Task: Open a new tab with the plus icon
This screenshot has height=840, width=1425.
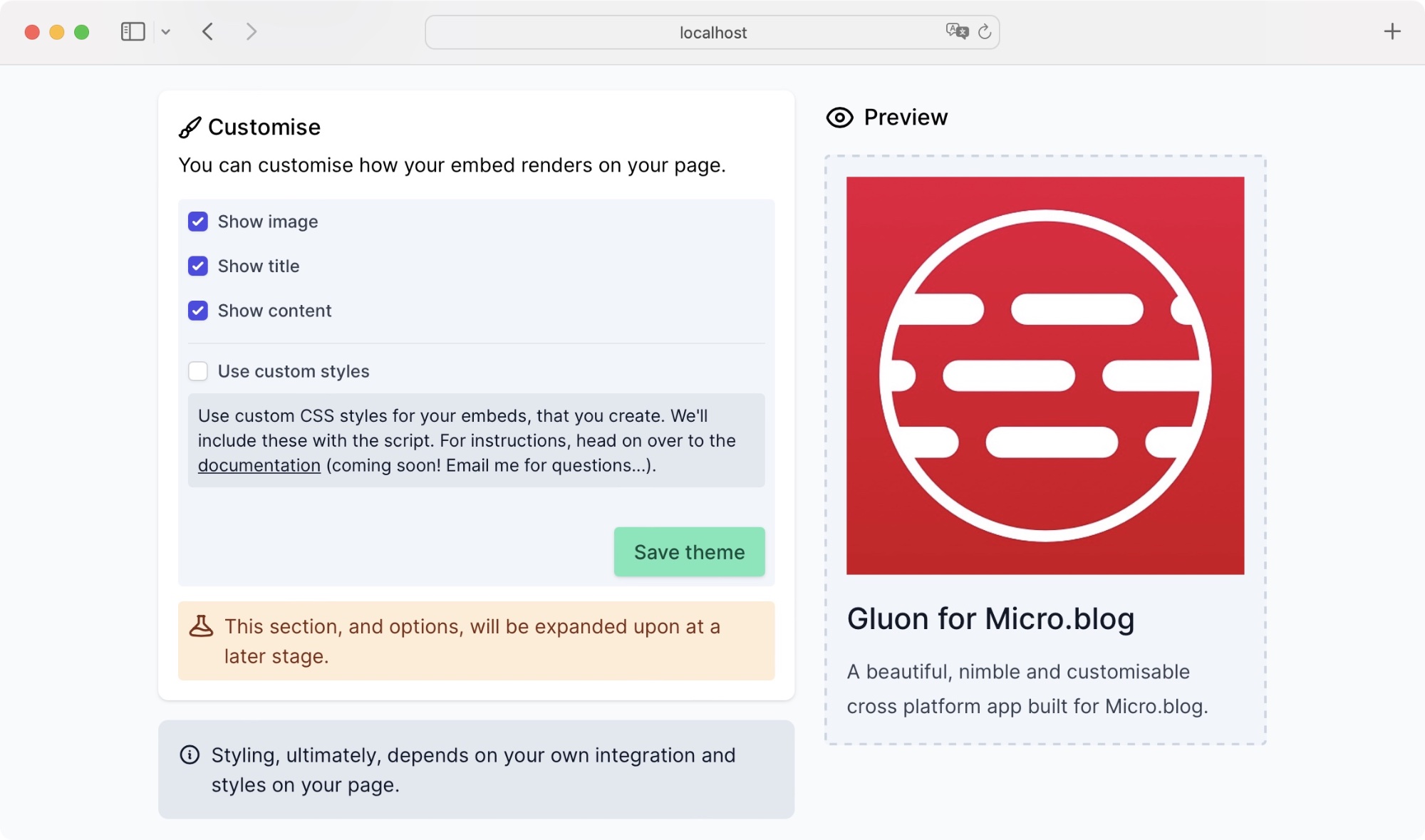Action: click(1392, 31)
